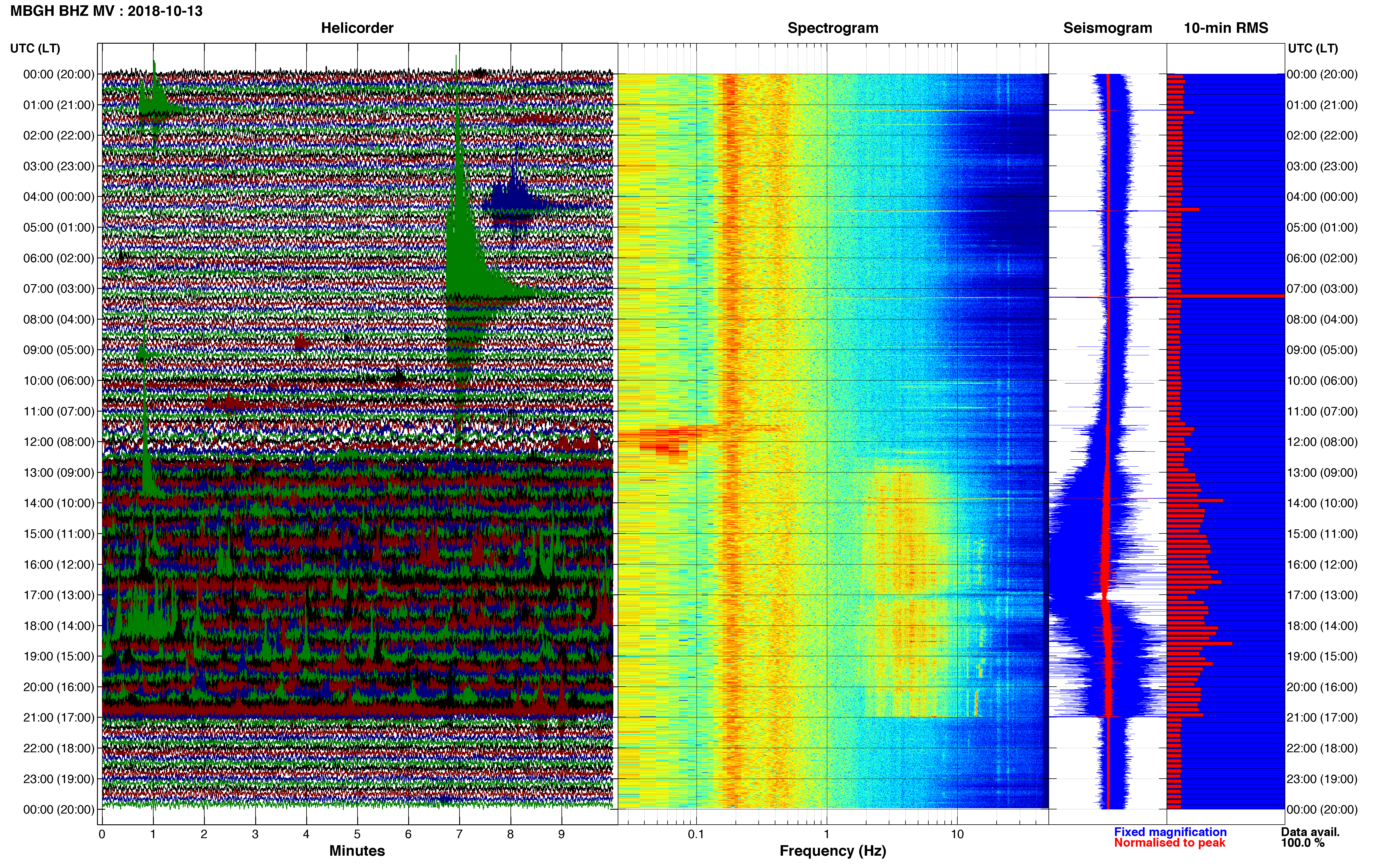Viewport: 1389px width, 868px height.
Task: Click the plot title MBGH BHZ MV : 2018-10-13
Action: click(x=106, y=11)
